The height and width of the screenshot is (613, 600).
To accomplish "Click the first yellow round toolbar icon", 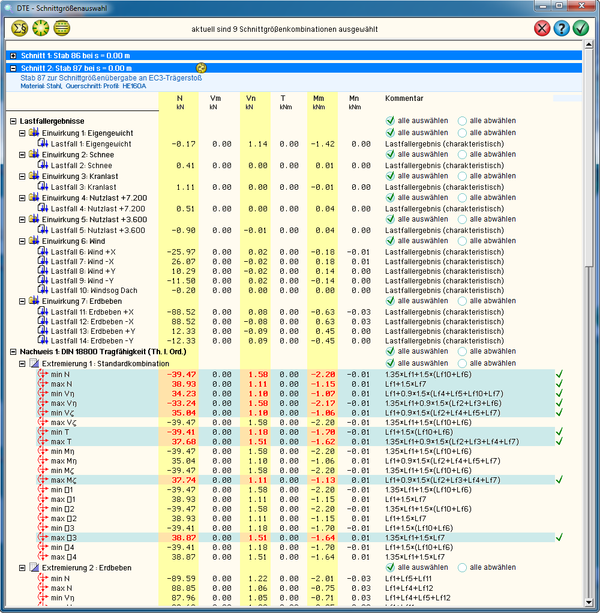I will pos(17,27).
